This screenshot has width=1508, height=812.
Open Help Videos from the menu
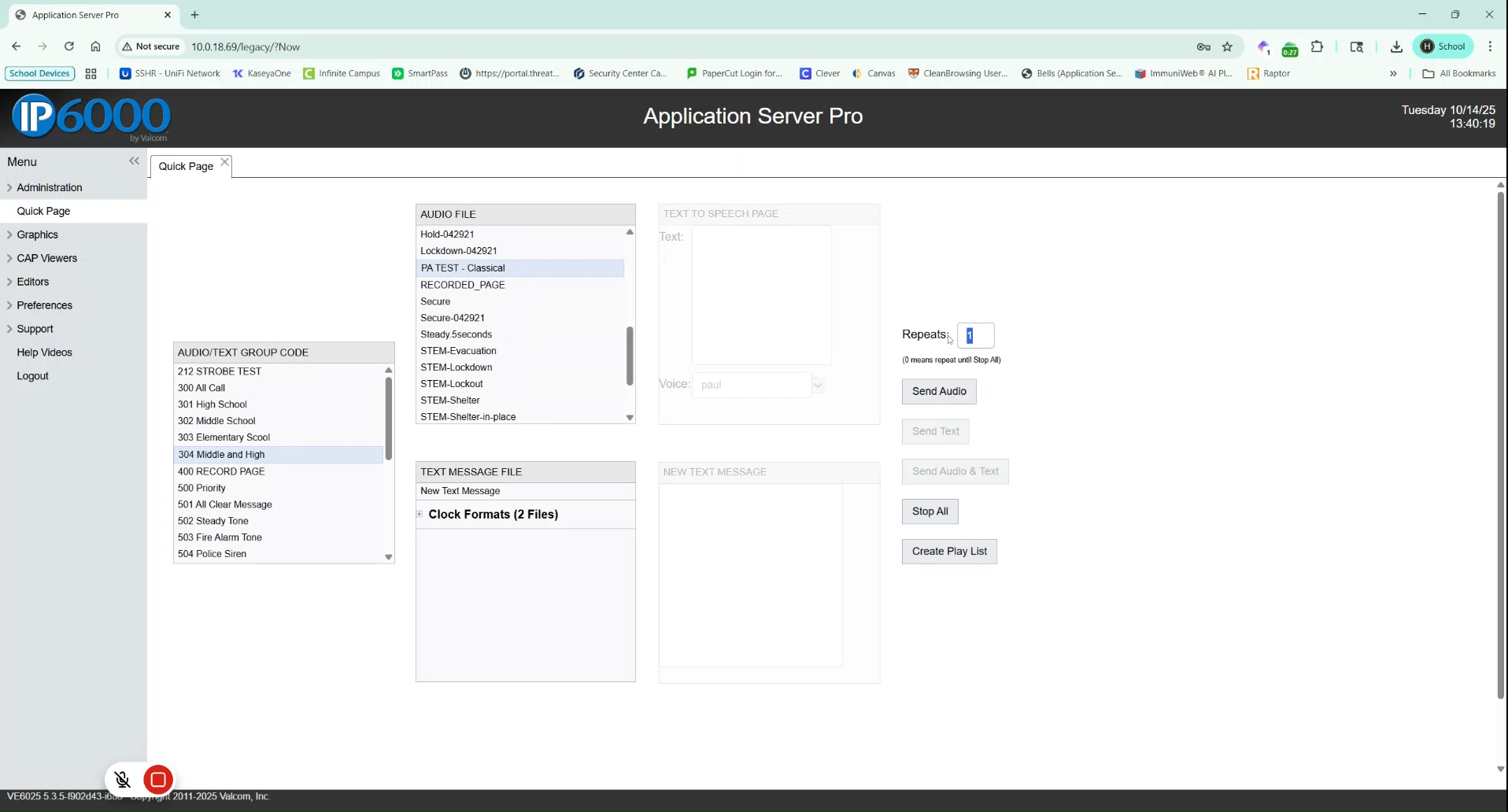[x=44, y=352]
